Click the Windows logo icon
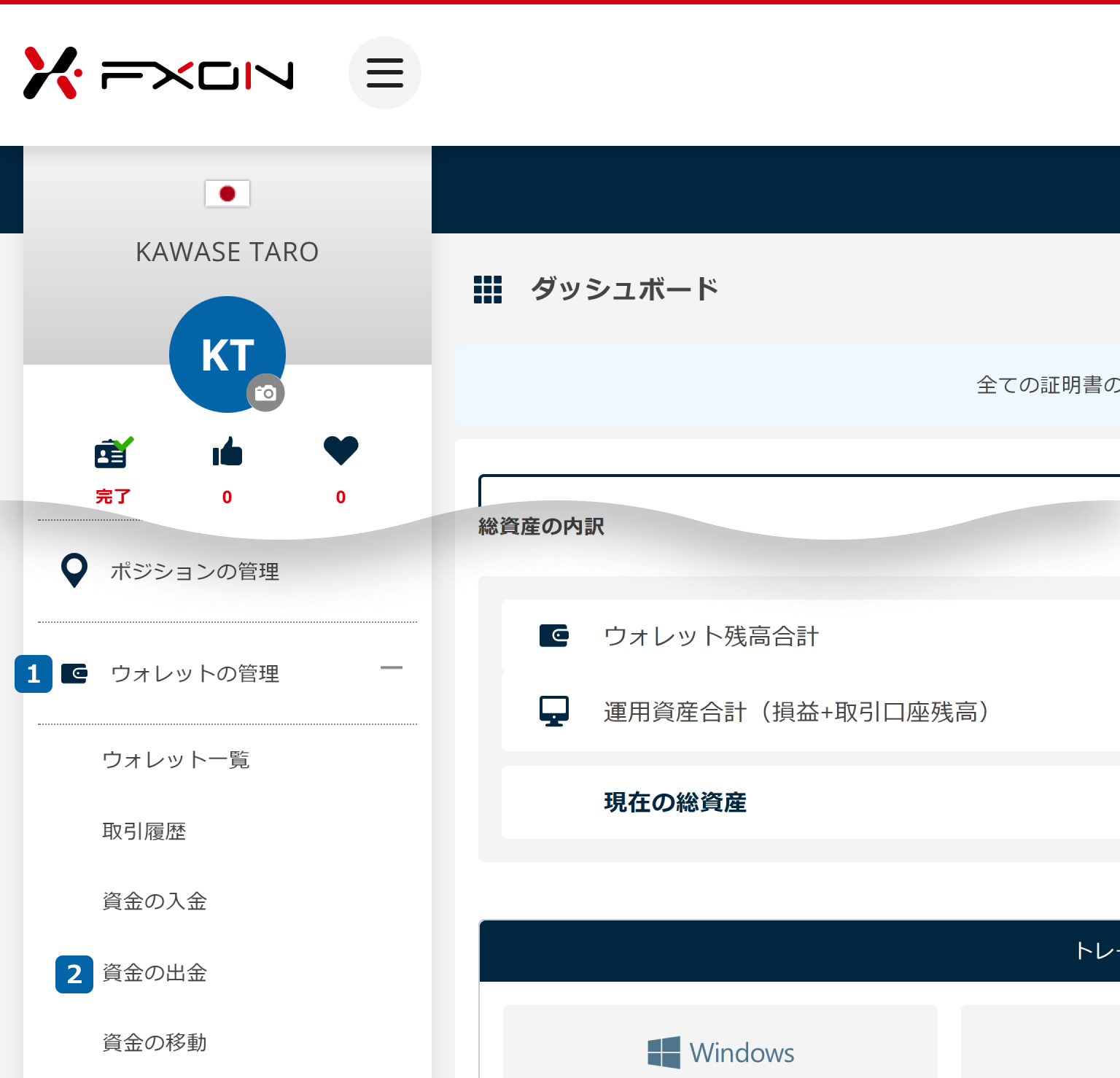The width and height of the screenshot is (1120, 1078). tap(664, 1052)
